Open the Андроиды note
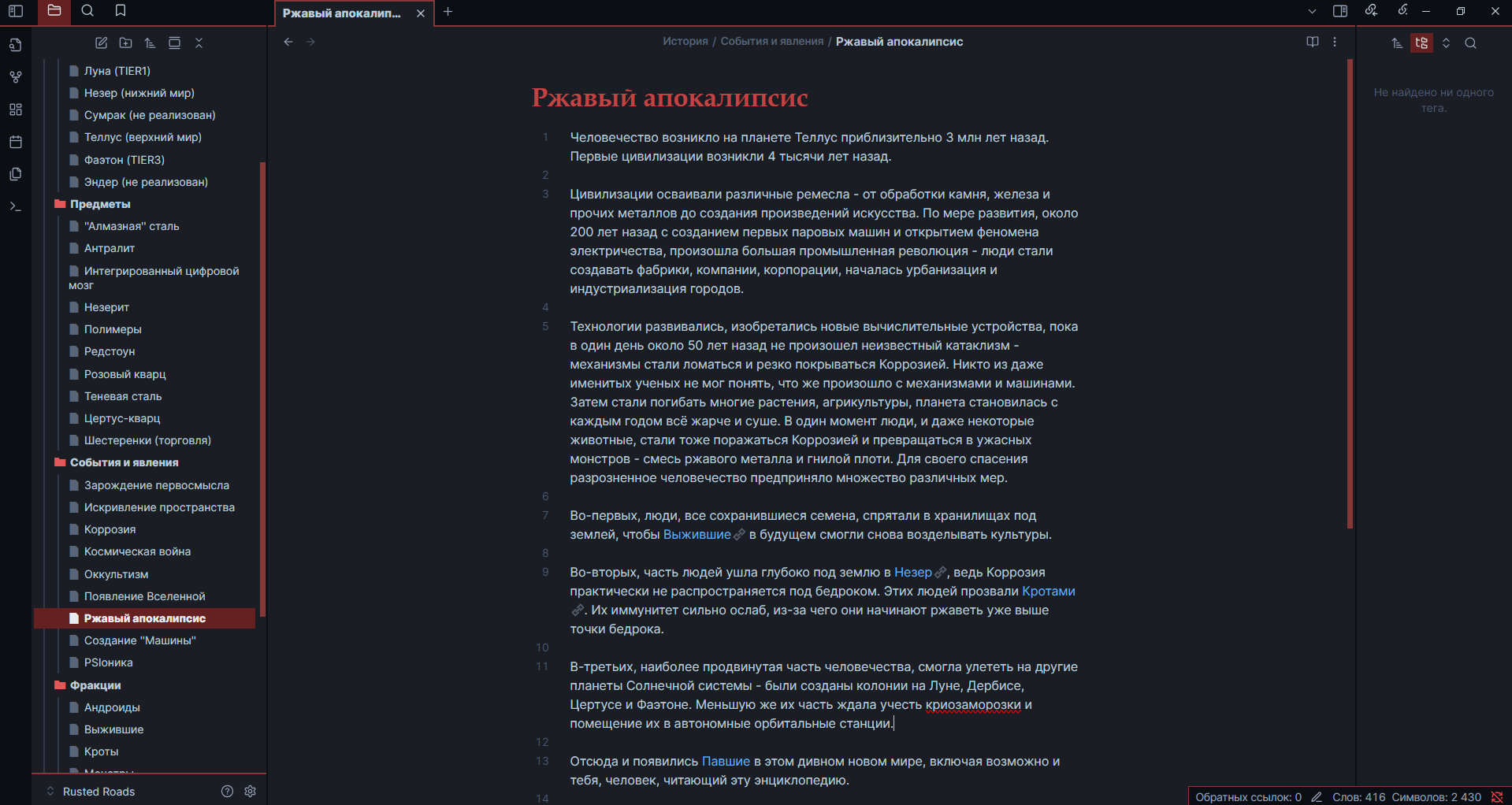The image size is (1512, 805). [x=112, y=707]
